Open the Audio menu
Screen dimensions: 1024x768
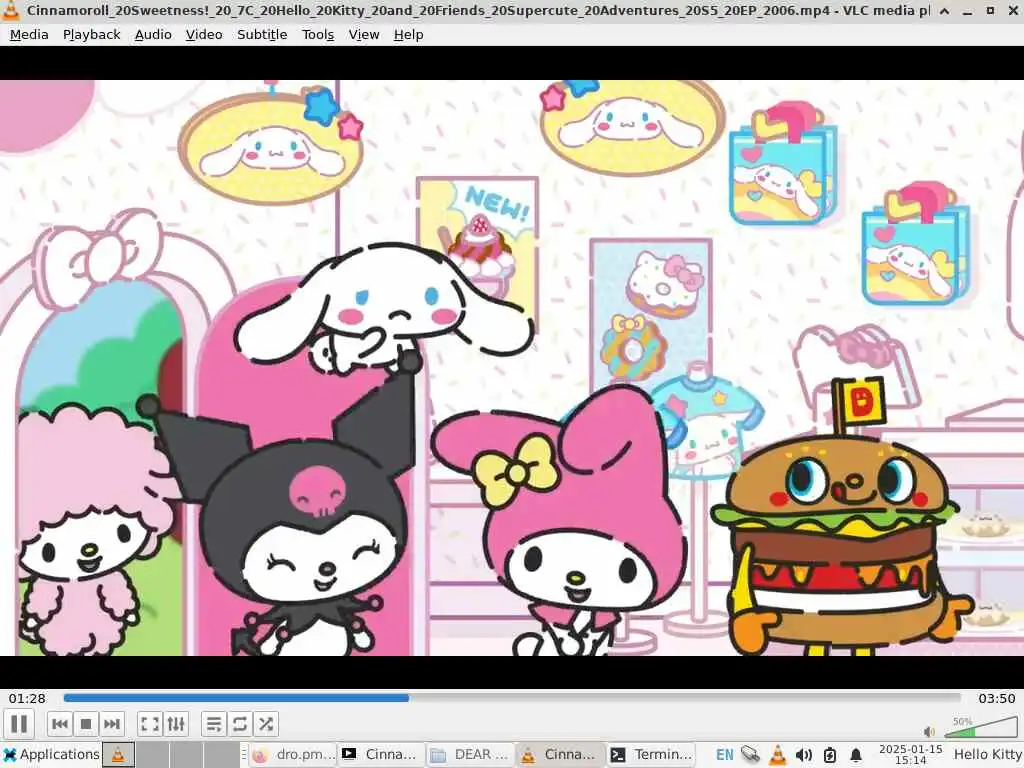(153, 35)
